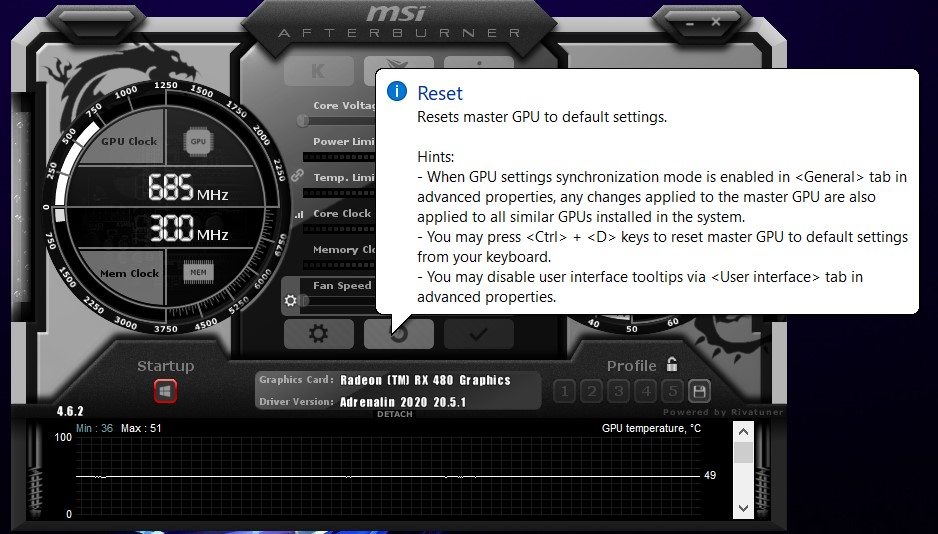Screen dimensions: 938x534
Task: Click the 'Reset' tooltip heading
Action: coord(440,93)
